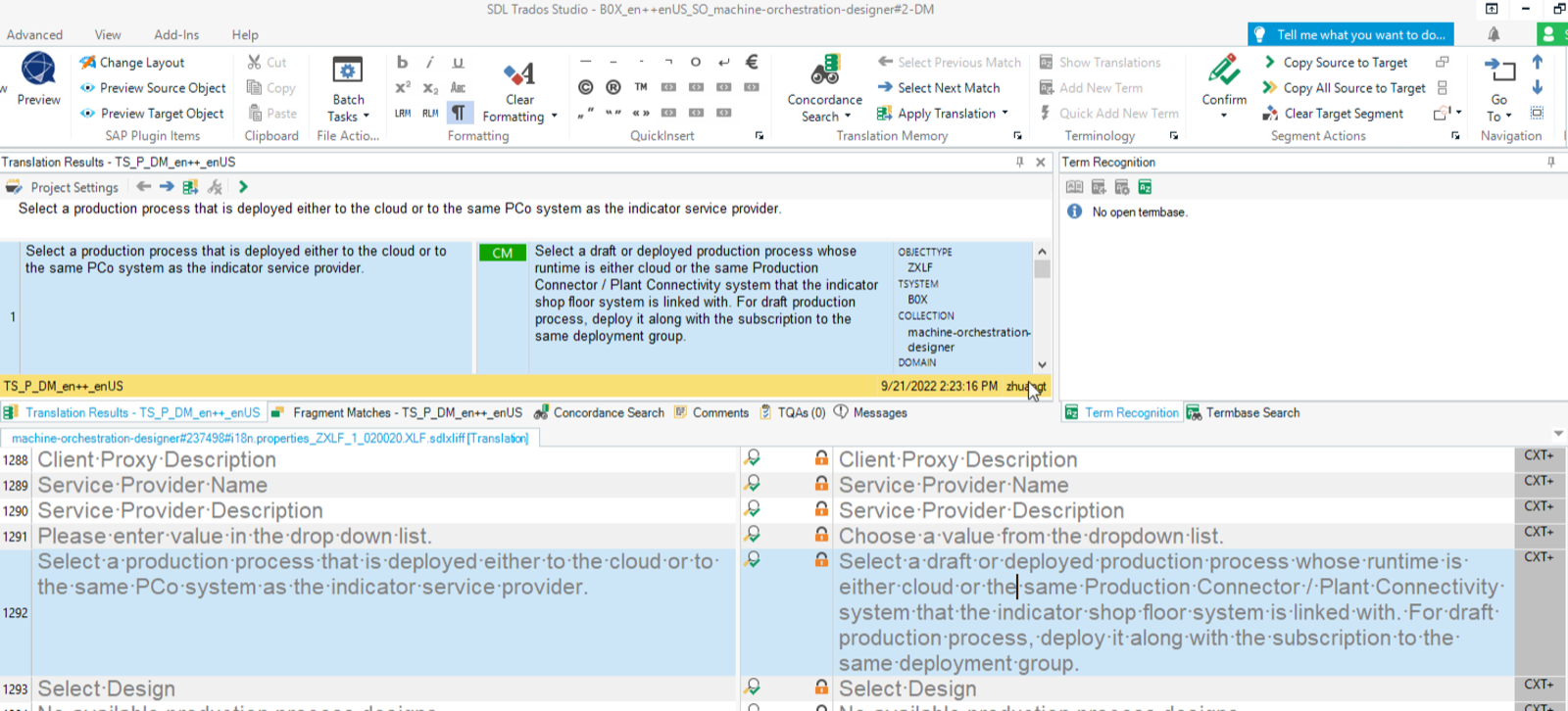The width and height of the screenshot is (1568, 711).
Task: Open the Confirm dropdown arrow
Action: [1224, 116]
